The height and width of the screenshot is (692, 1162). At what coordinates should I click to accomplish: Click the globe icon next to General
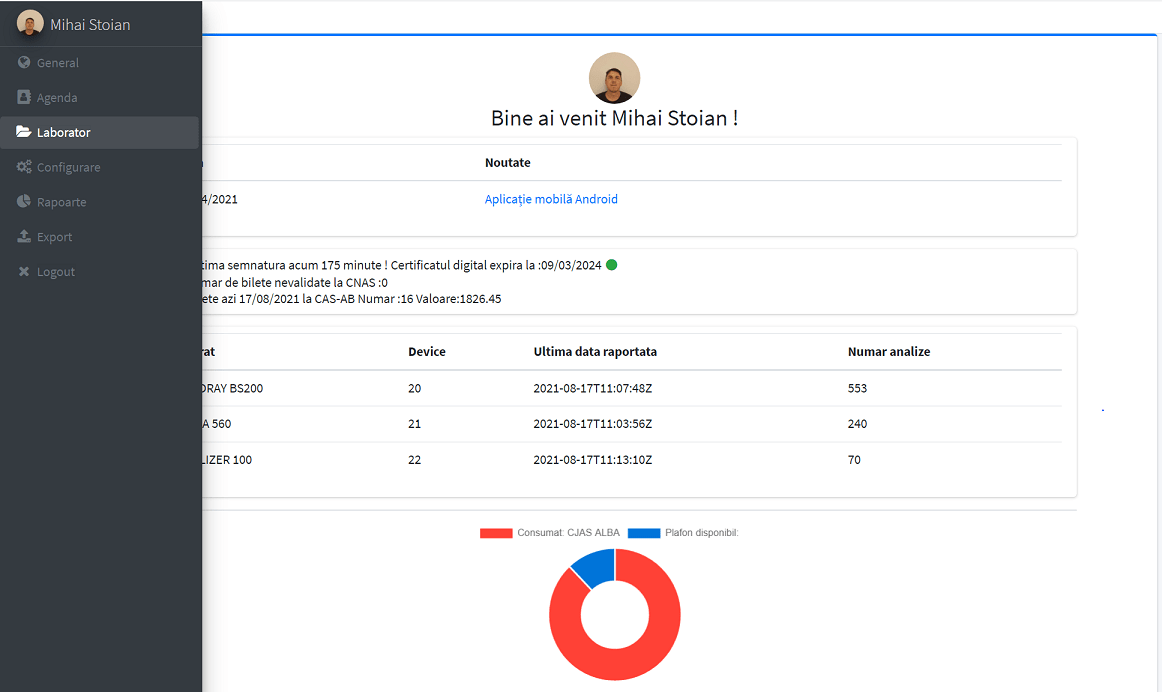pyautogui.click(x=24, y=62)
